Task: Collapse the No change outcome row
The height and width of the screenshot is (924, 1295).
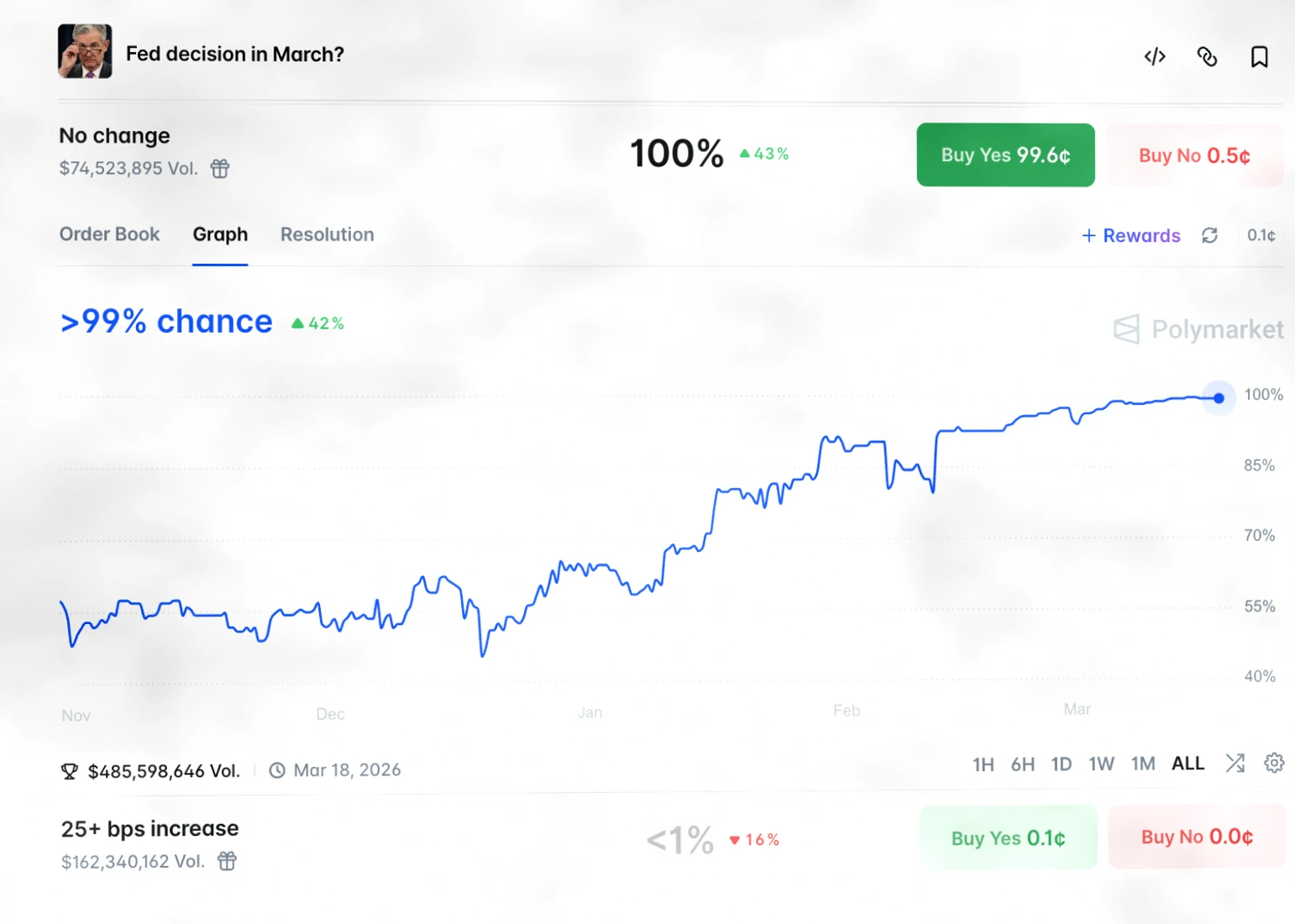Action: 672,155
